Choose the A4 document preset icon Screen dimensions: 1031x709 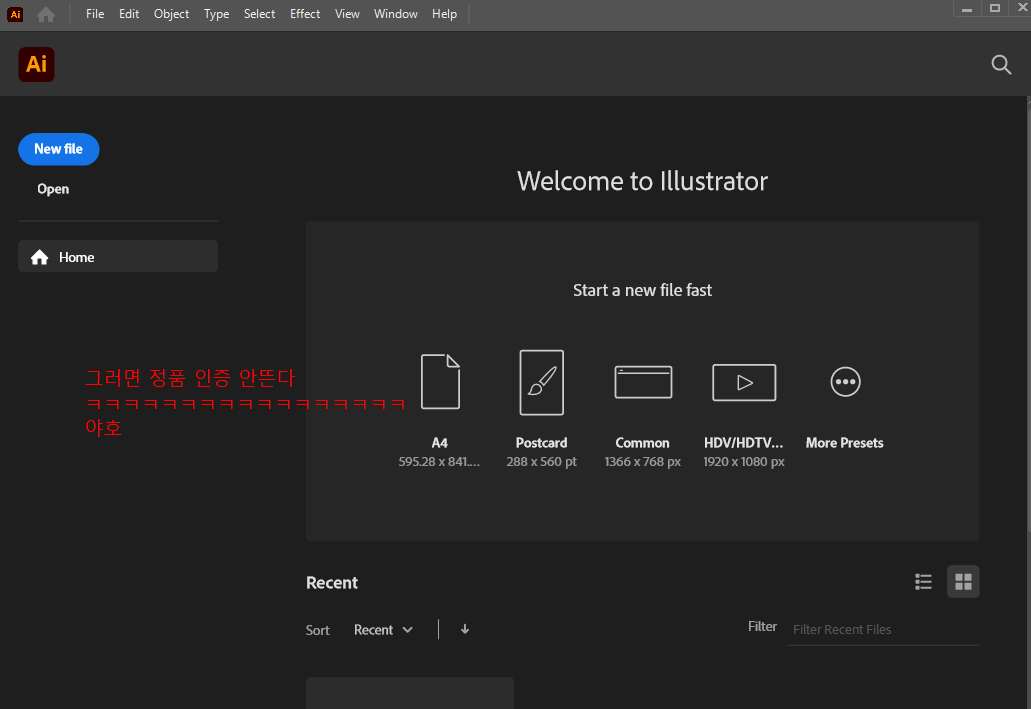[440, 381]
